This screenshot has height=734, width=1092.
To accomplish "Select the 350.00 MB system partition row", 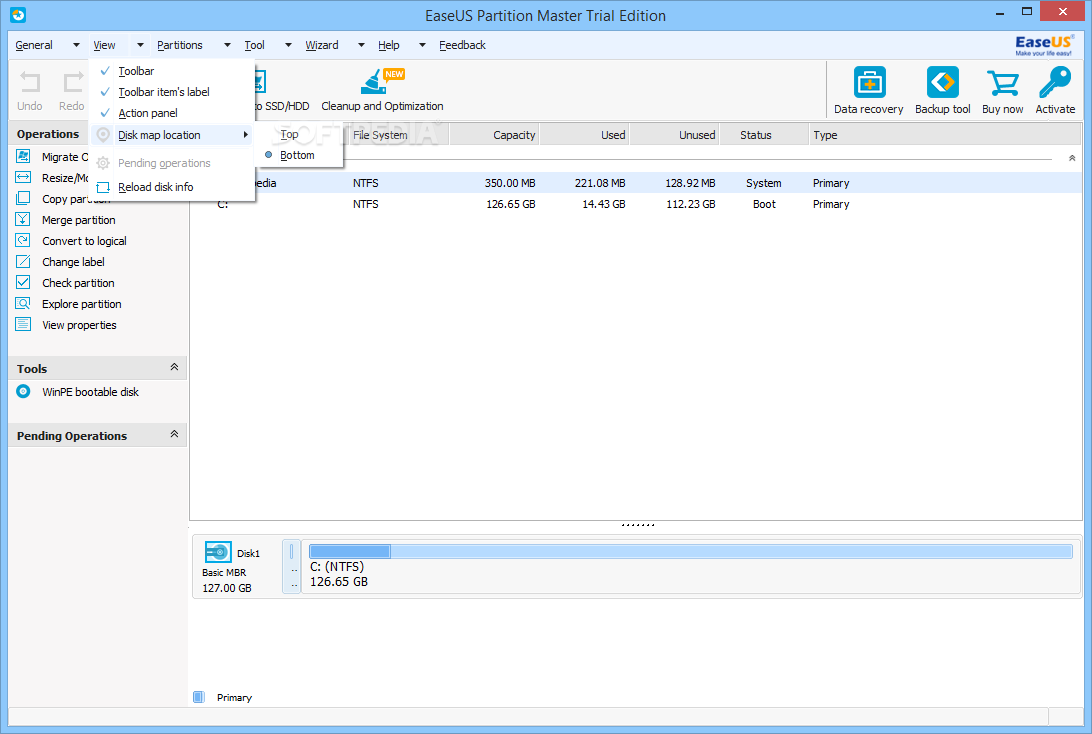I will pyautogui.click(x=636, y=183).
